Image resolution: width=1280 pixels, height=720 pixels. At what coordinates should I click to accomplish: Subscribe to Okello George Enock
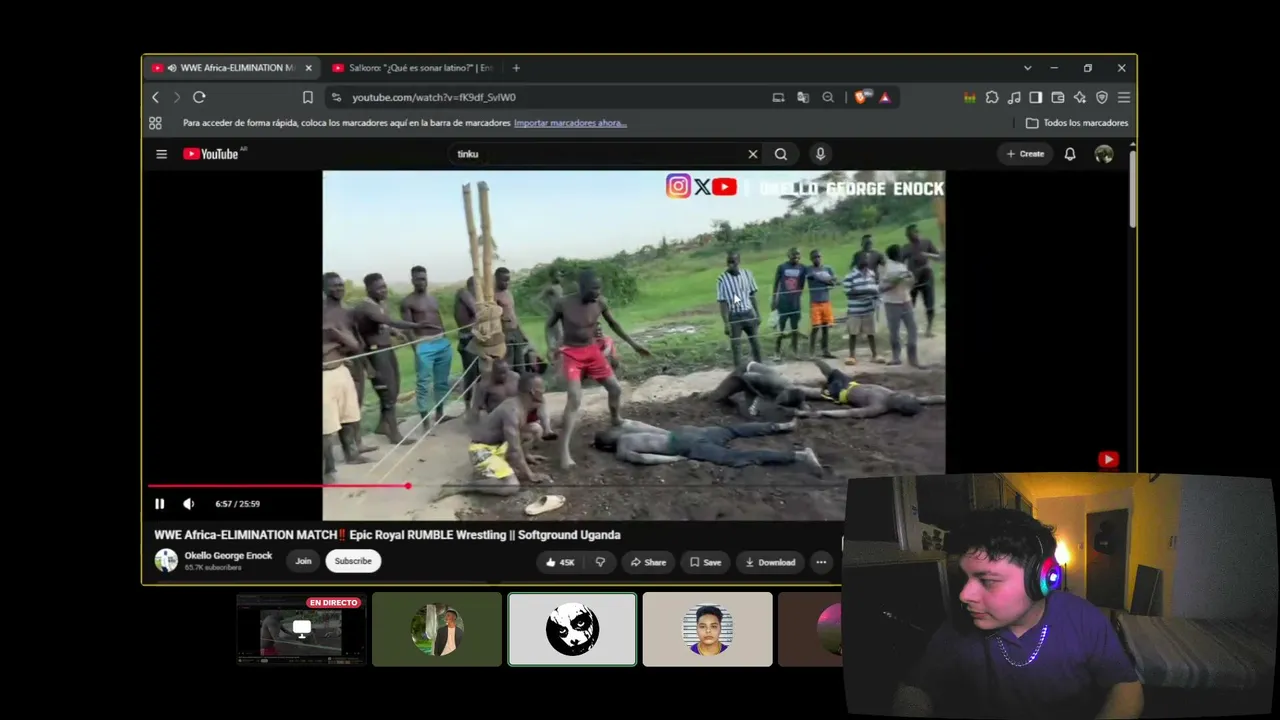(353, 561)
